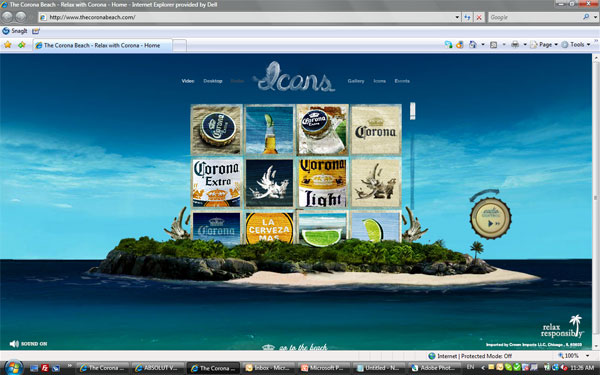This screenshot has height=375, width=600.
Task: Select the beige Corona logo thumbnail
Action: point(376,130)
